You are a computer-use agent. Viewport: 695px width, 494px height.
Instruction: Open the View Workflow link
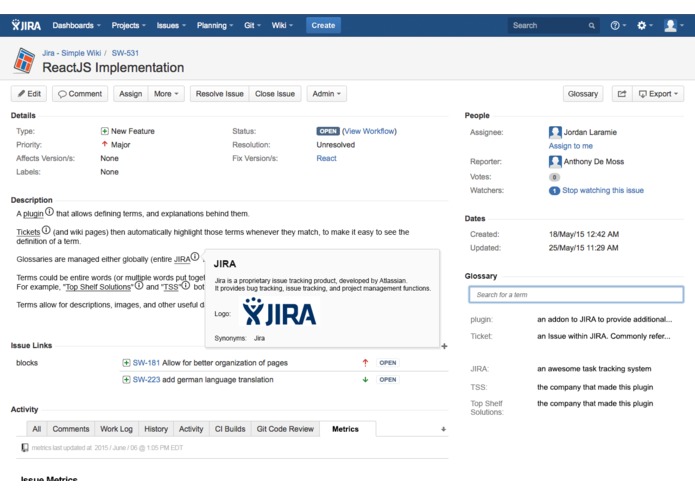tap(369, 131)
